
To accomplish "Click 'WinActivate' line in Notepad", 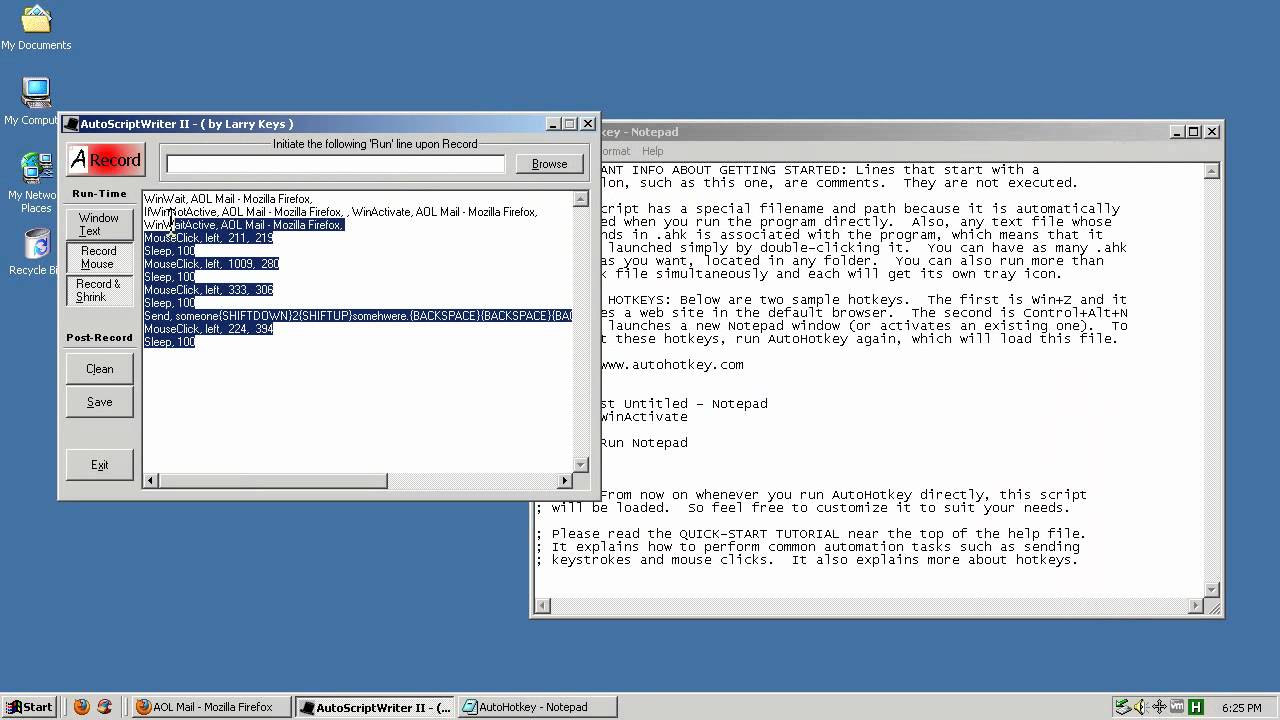I will (x=644, y=417).
